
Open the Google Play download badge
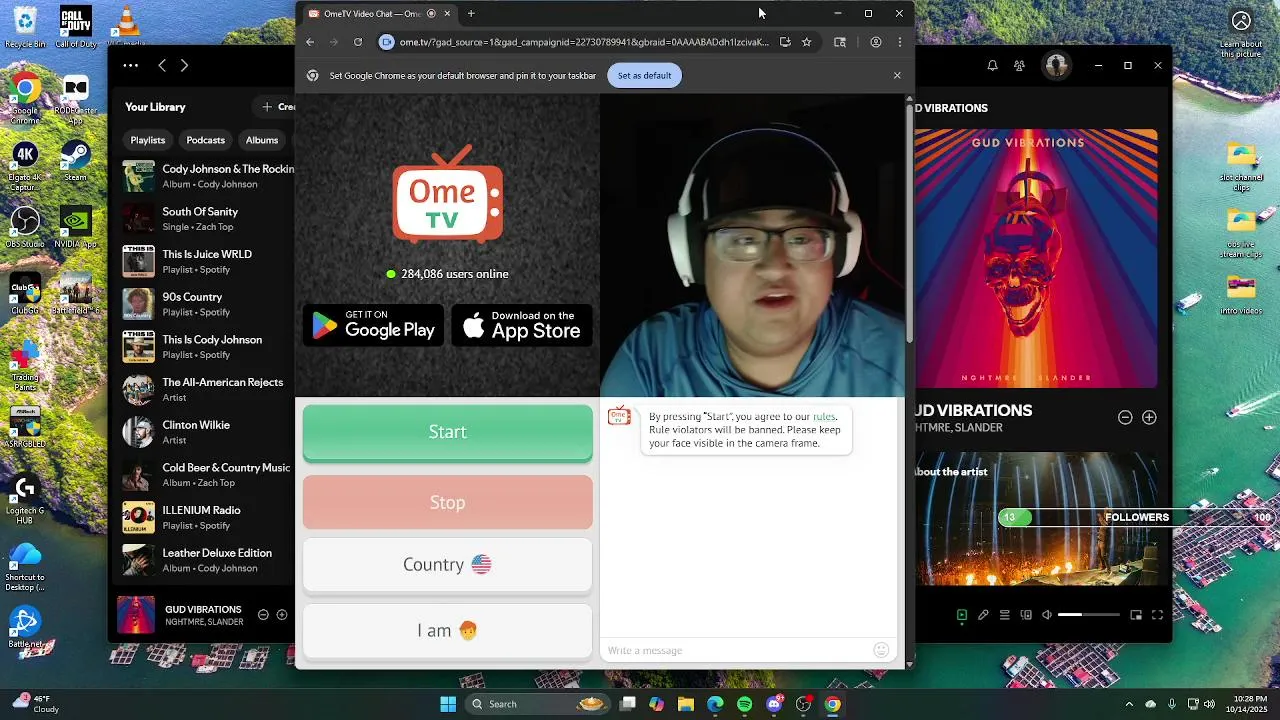374,325
